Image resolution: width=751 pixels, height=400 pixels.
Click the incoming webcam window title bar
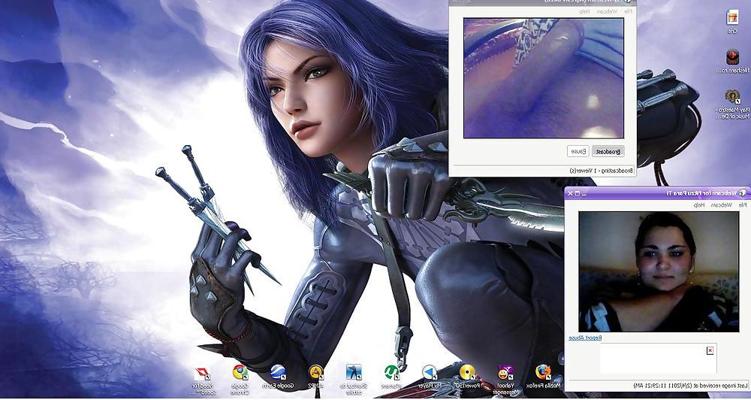point(657,193)
